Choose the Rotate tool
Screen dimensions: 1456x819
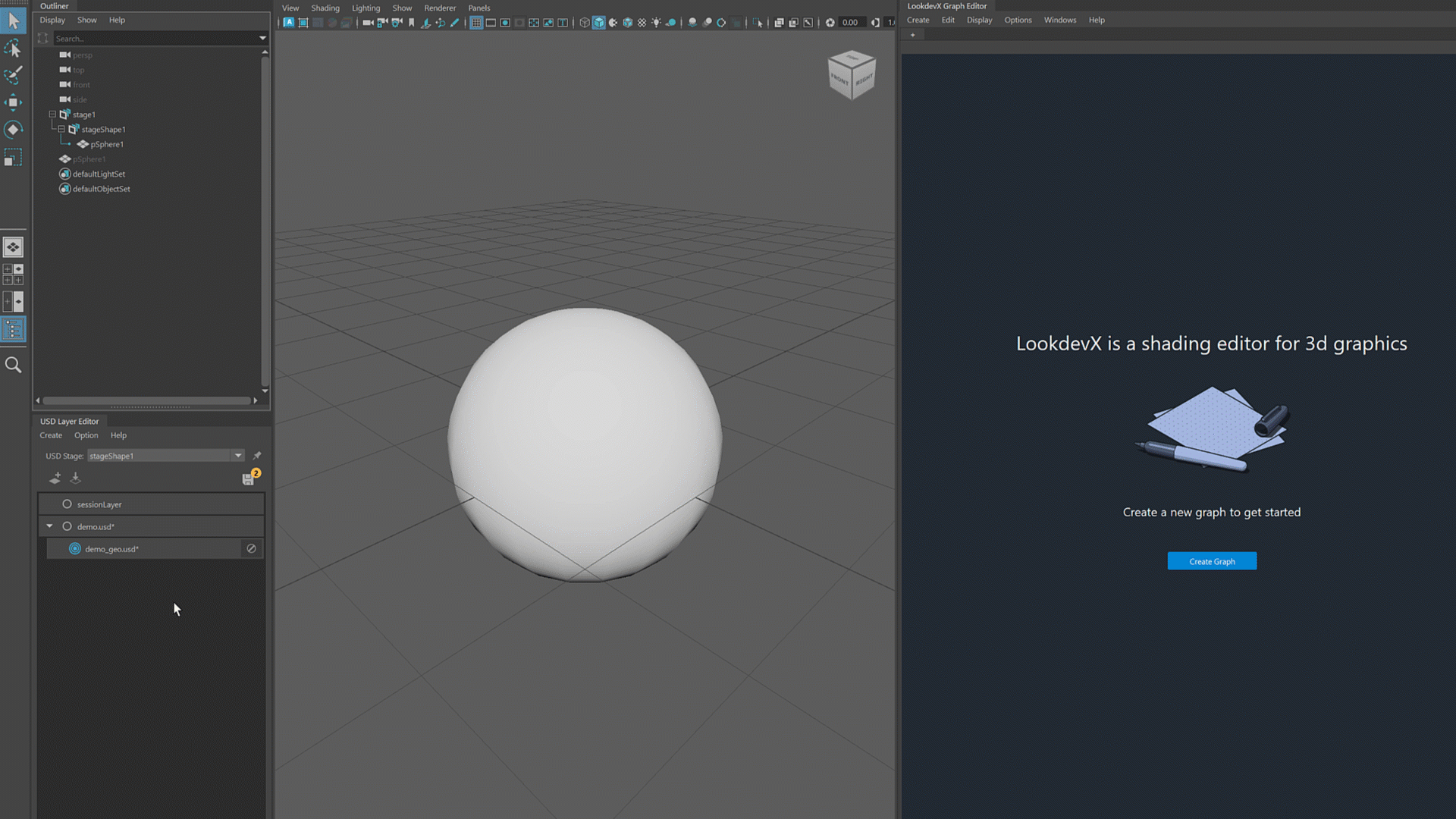click(x=13, y=130)
